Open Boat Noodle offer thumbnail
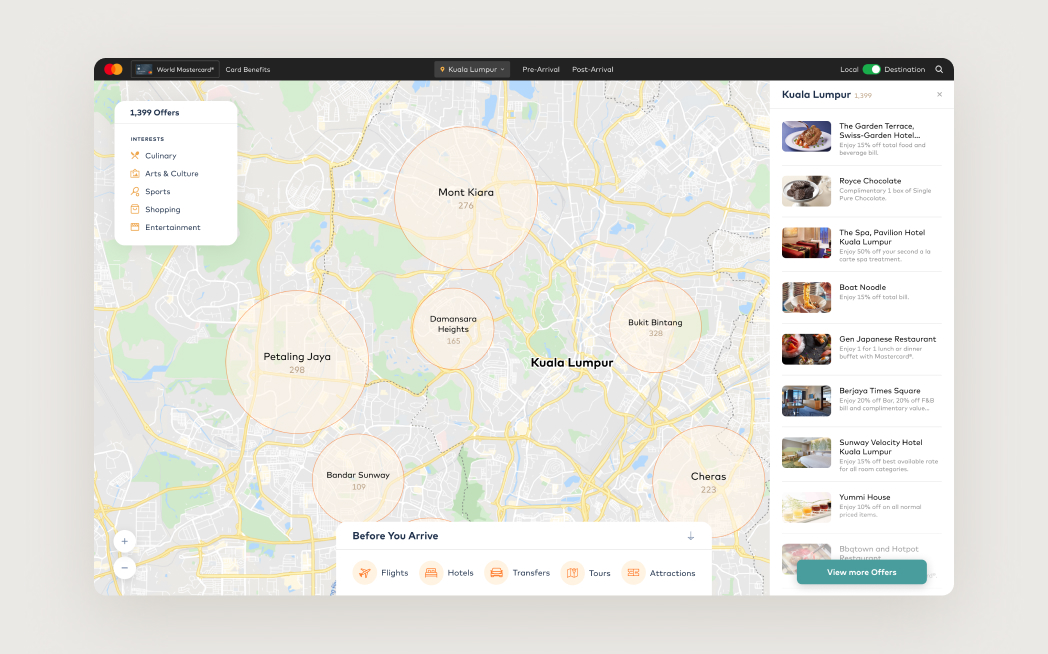The image size is (1048, 654). click(x=807, y=297)
